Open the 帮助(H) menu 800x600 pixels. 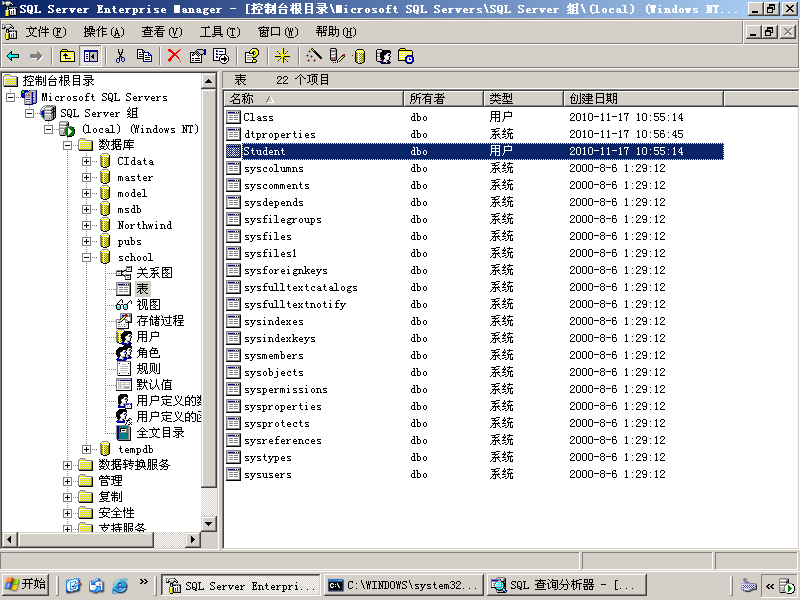click(336, 32)
